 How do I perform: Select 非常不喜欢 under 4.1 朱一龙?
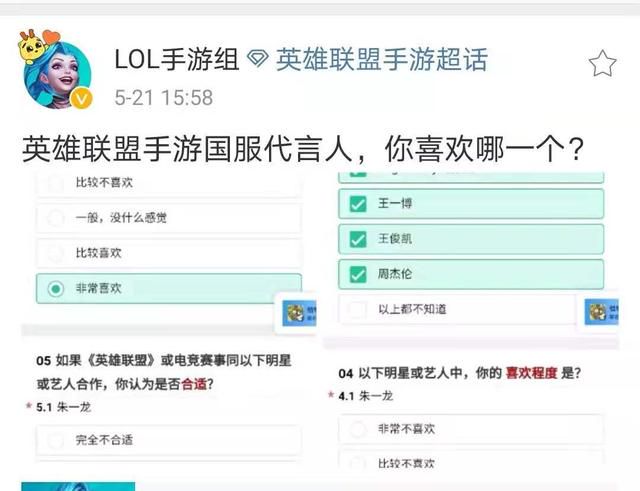pyautogui.click(x=471, y=429)
